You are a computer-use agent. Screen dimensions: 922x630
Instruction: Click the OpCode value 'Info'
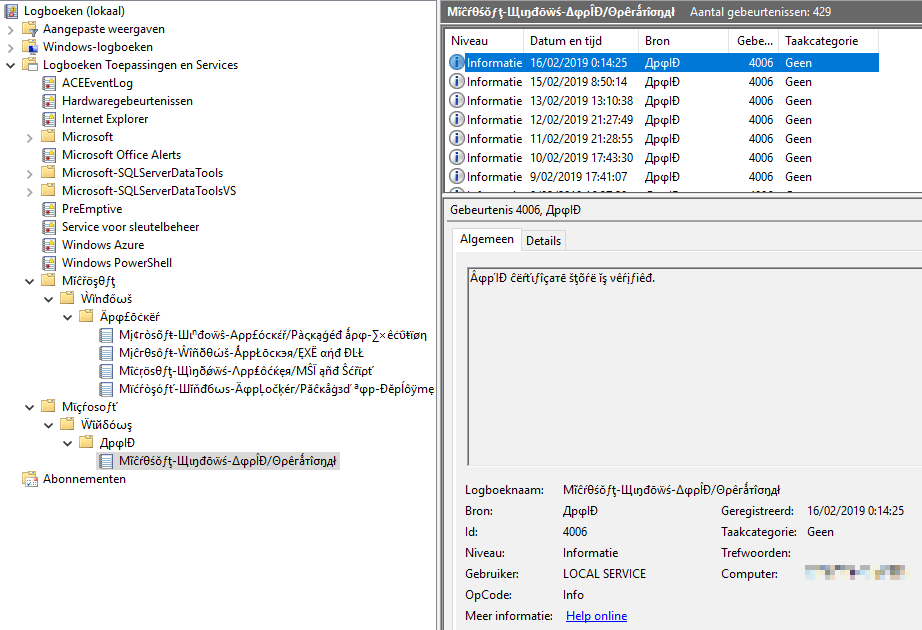coord(573,595)
